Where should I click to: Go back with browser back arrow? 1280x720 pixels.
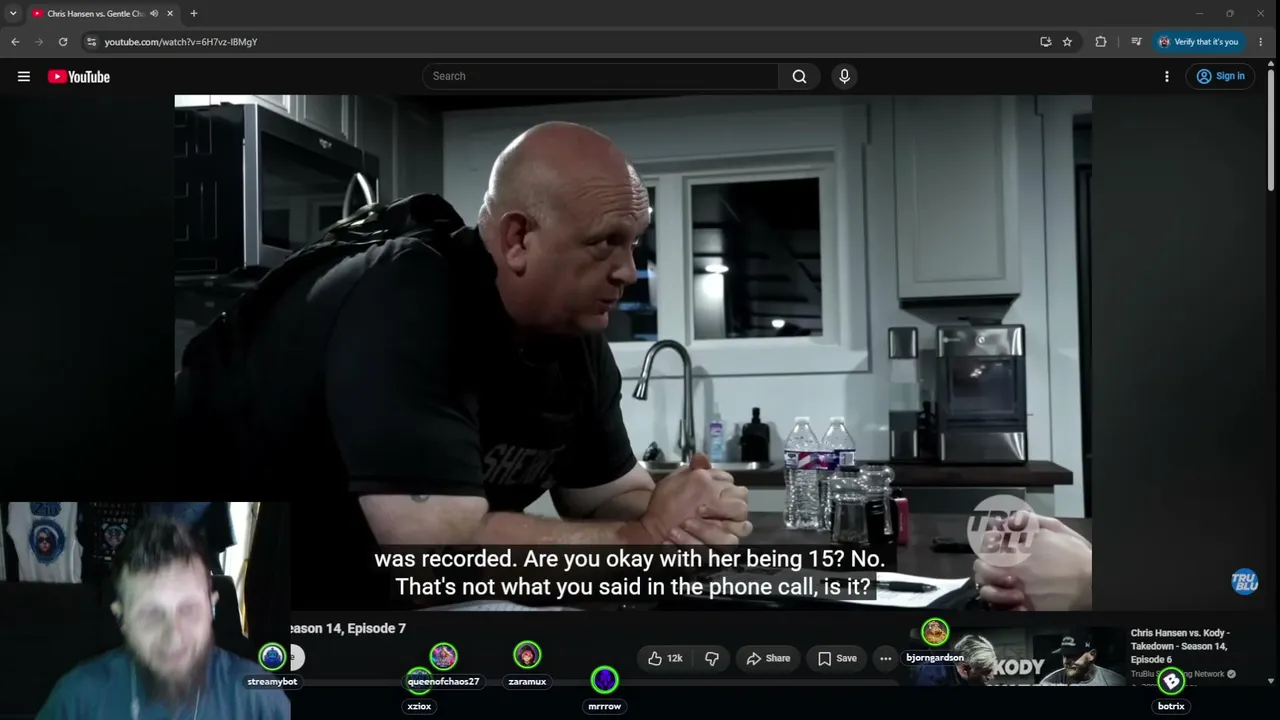point(15,42)
